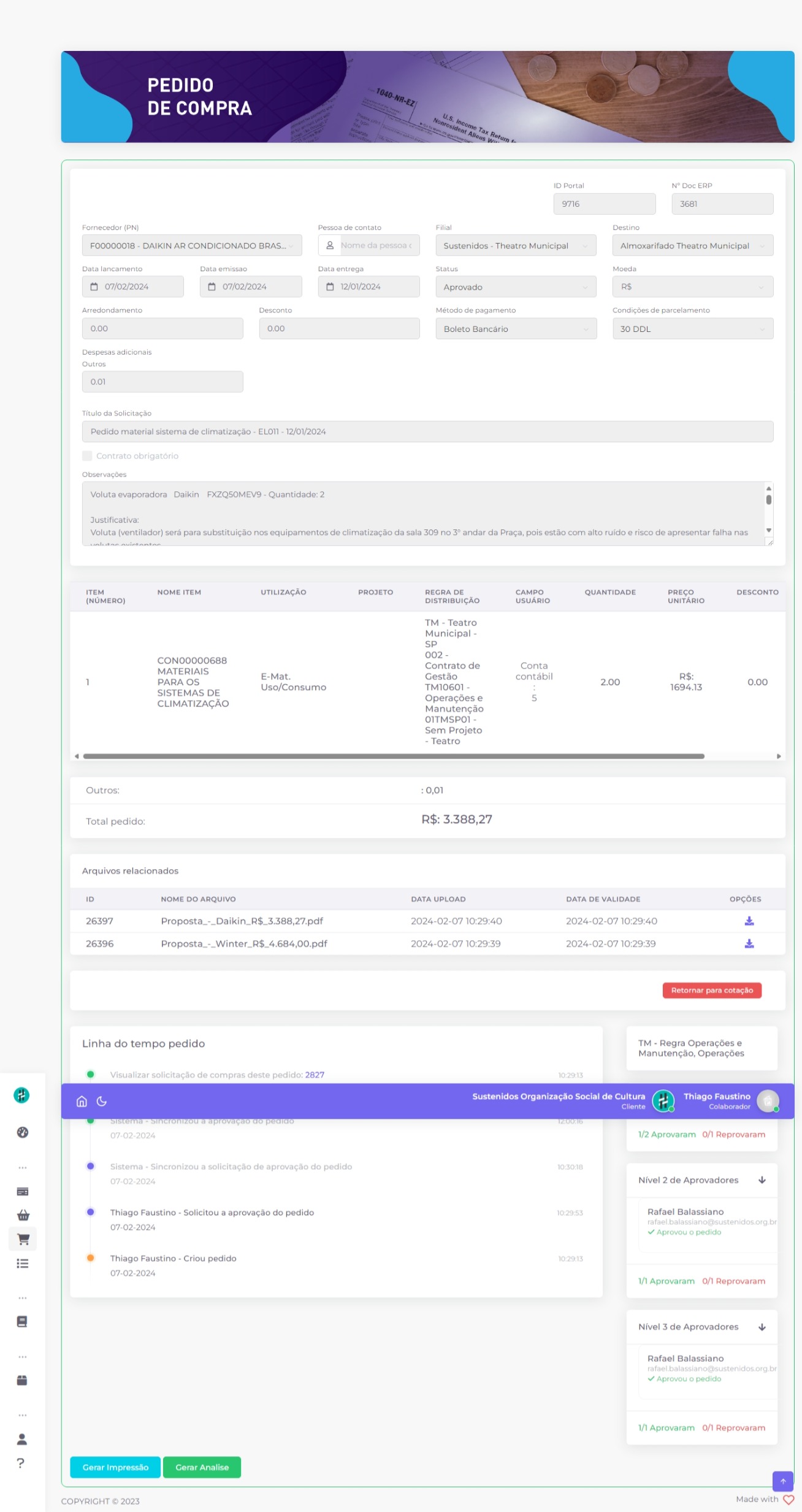Click calendar icon in Data entrega

tap(330, 286)
